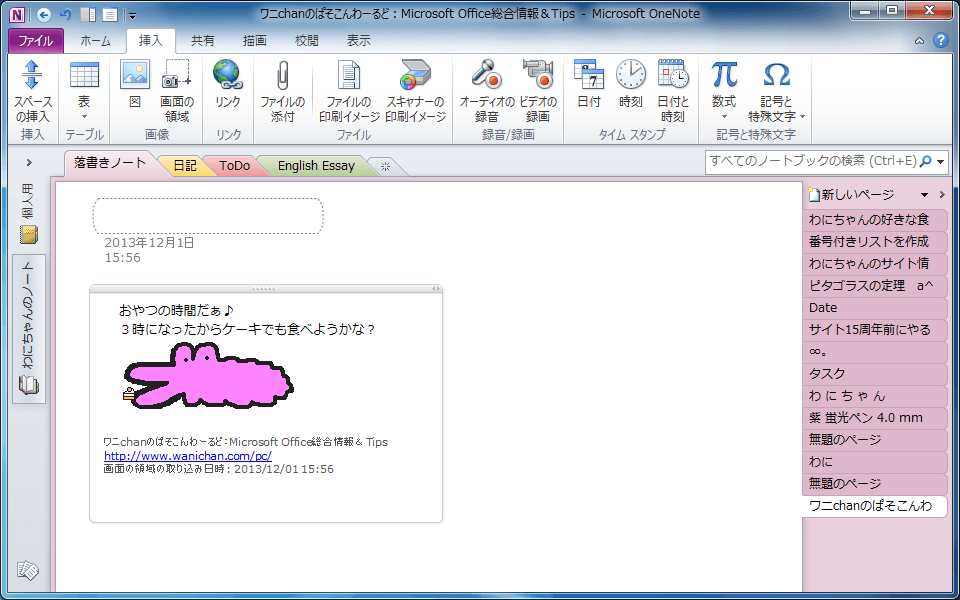Click the note container width arrows

[435, 289]
